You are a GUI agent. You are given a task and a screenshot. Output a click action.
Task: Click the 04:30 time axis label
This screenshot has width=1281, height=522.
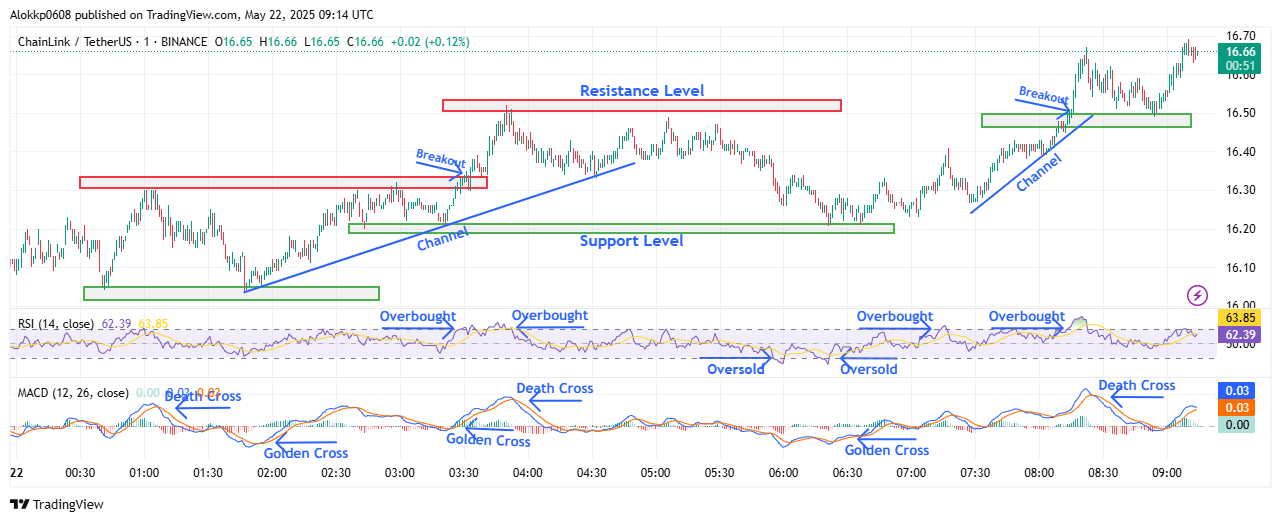tap(591, 472)
